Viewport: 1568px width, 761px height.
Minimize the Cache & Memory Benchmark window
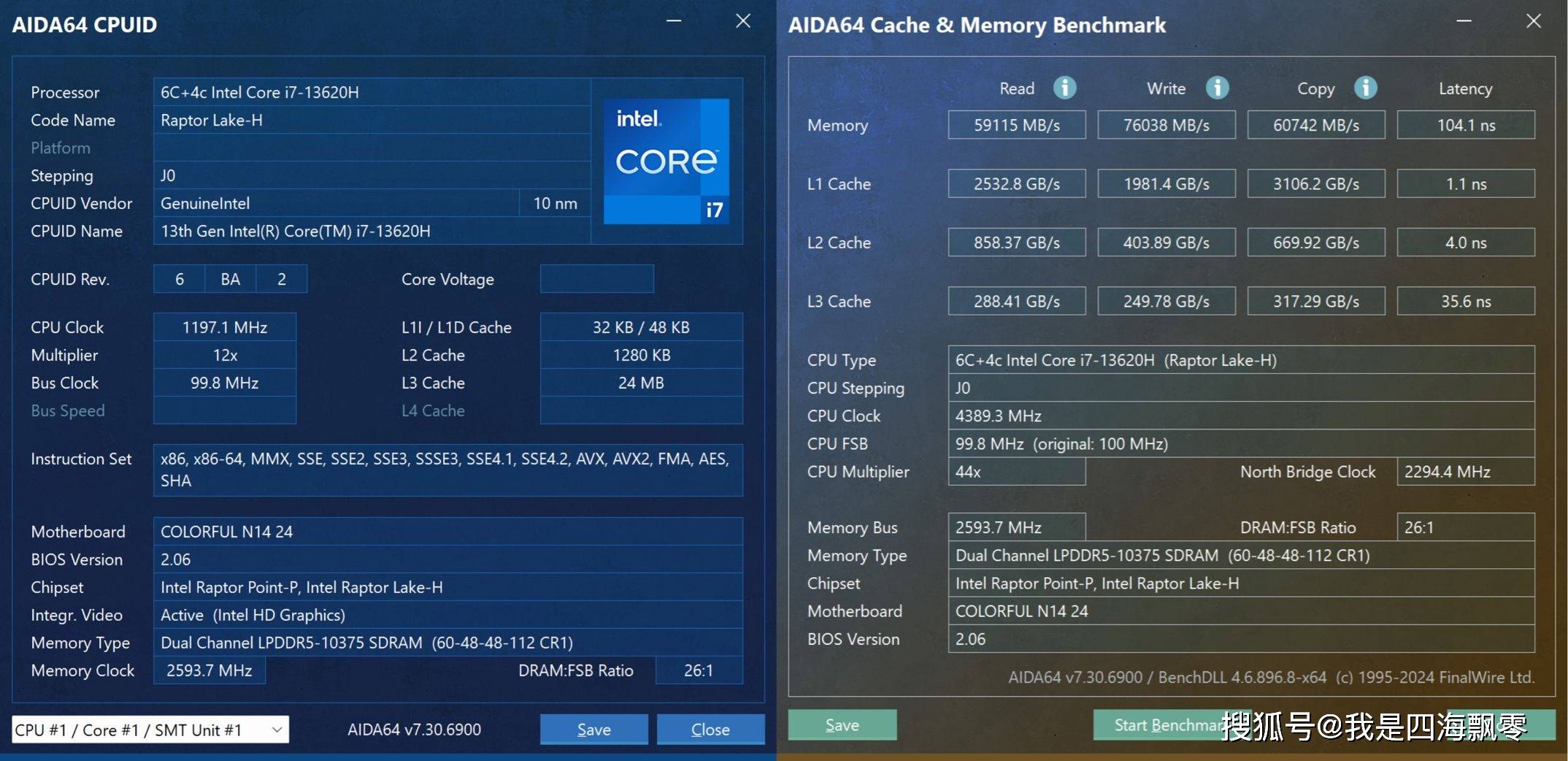click(1464, 21)
